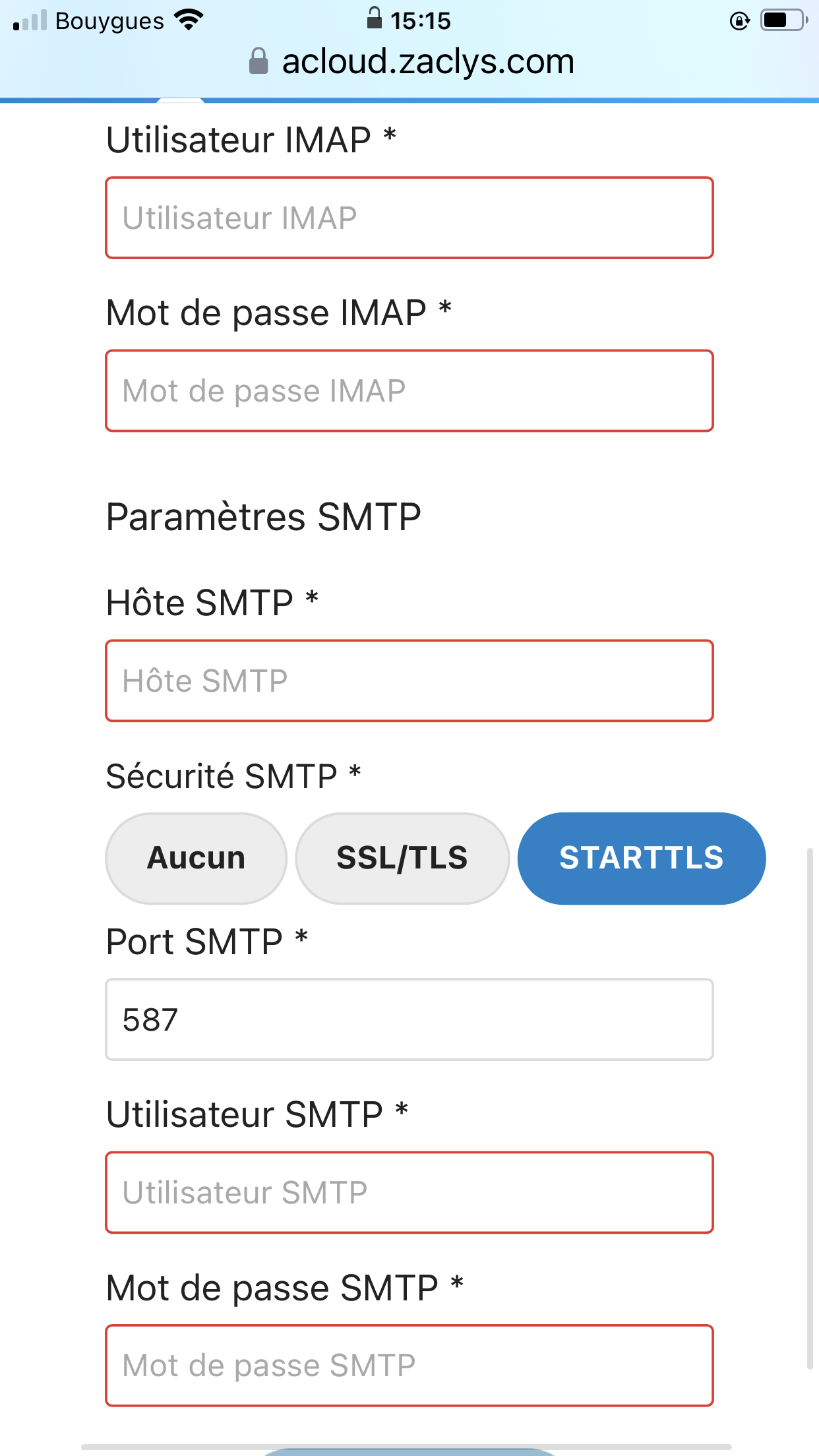The width and height of the screenshot is (819, 1456).
Task: Tap the Paramètres SMTP section heading
Action: pos(264,516)
